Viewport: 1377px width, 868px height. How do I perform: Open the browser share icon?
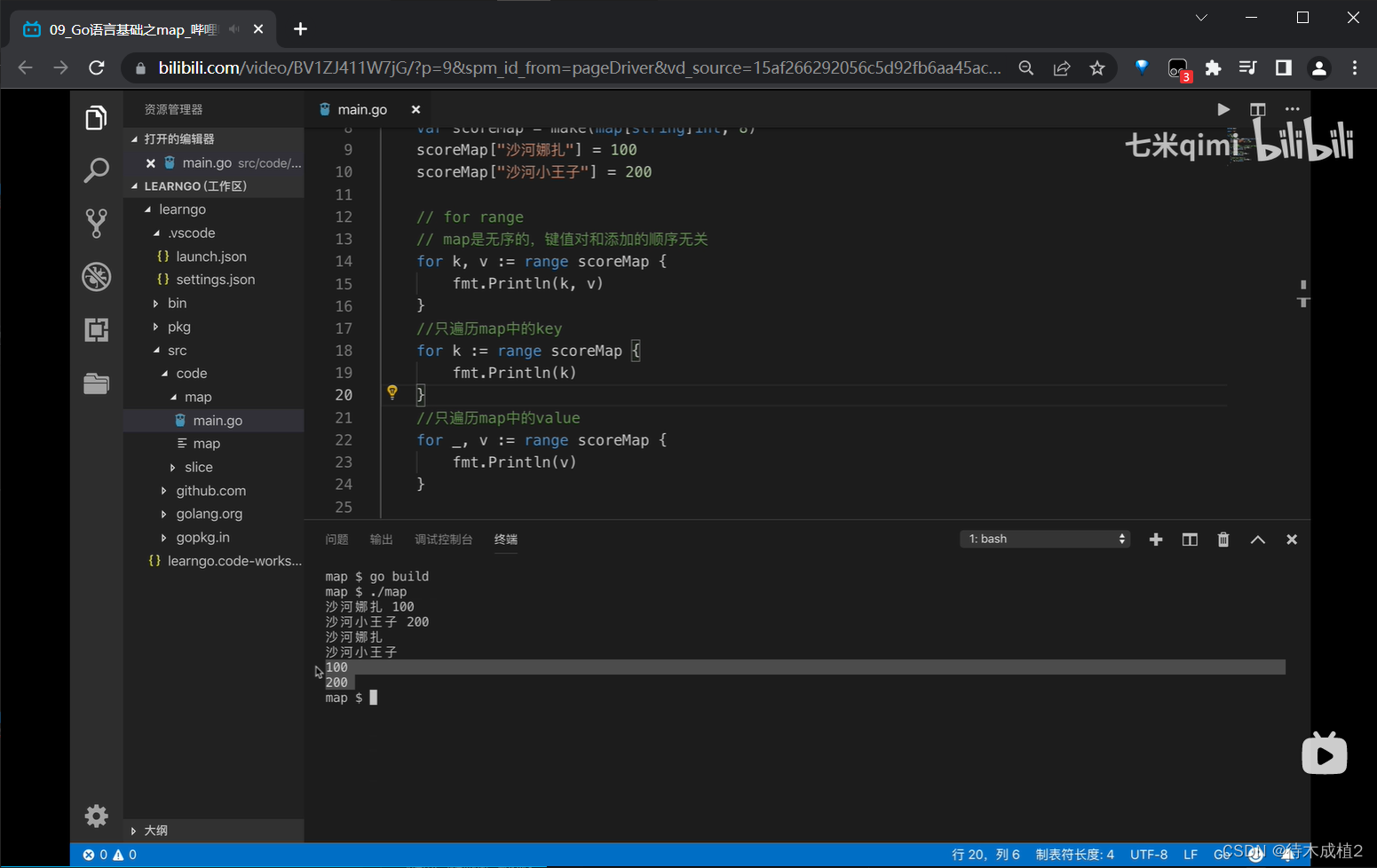click(x=1062, y=68)
